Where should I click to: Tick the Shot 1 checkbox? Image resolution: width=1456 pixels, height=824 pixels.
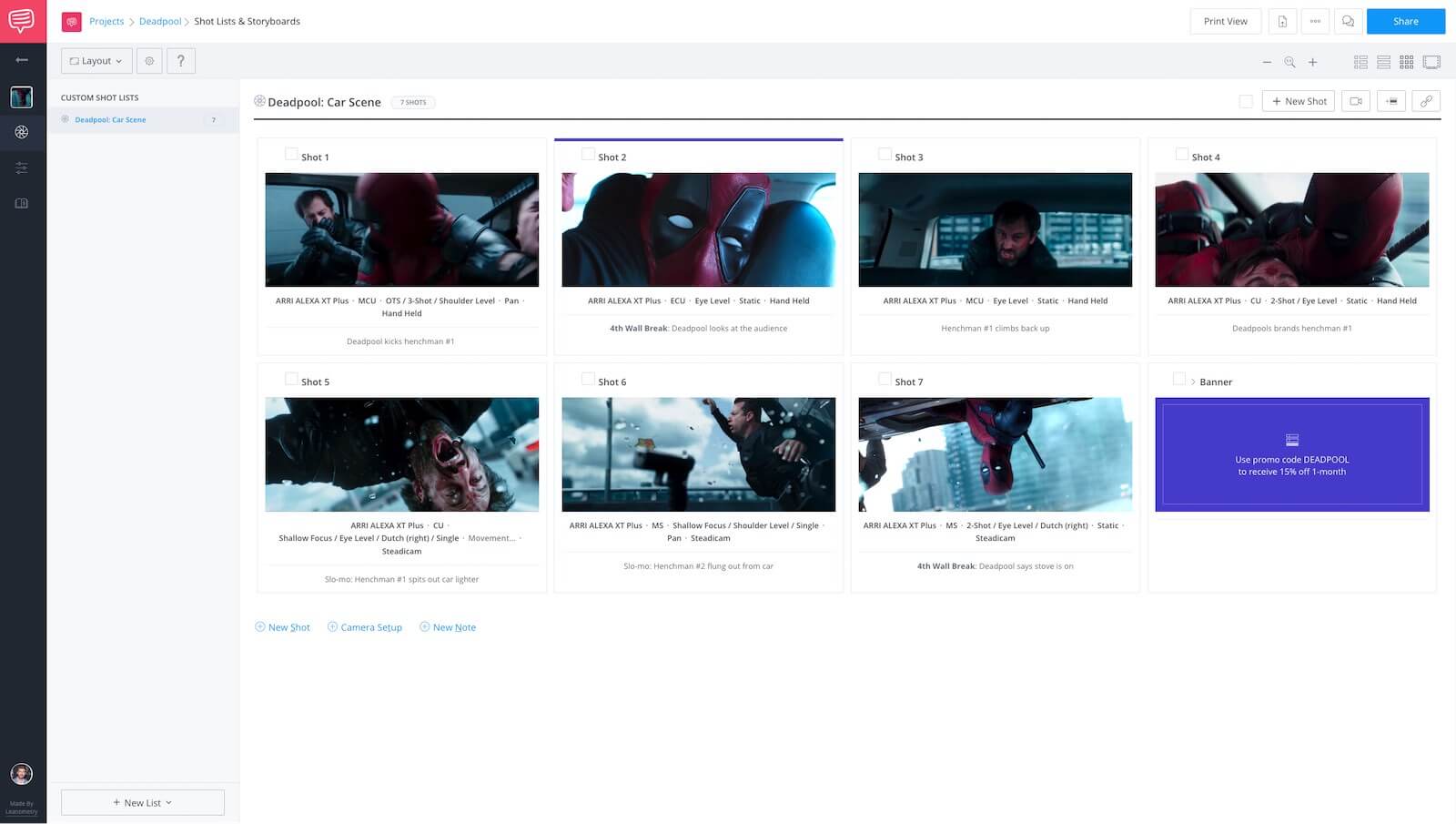pyautogui.click(x=291, y=155)
